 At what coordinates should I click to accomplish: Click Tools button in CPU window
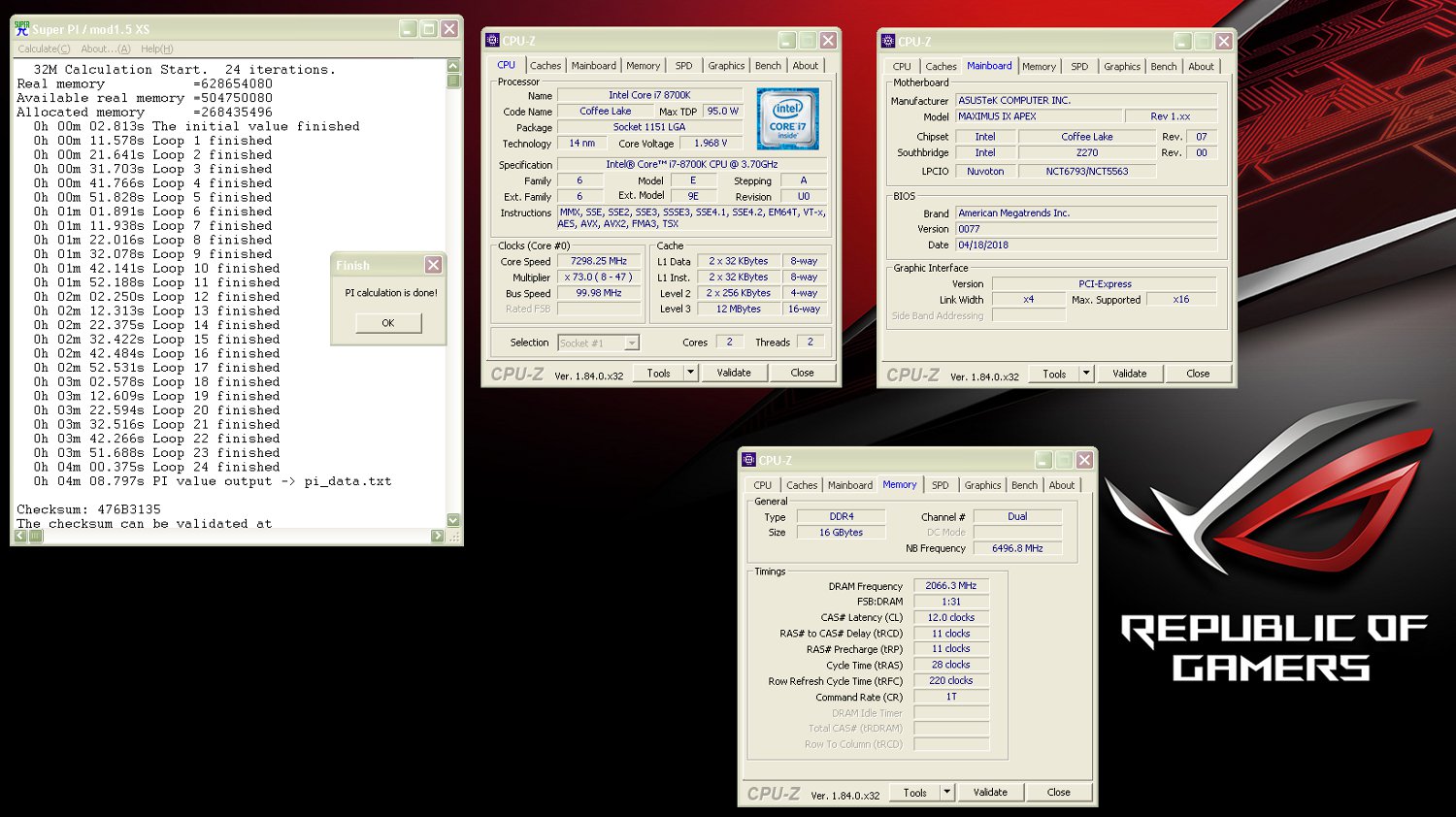tap(659, 373)
